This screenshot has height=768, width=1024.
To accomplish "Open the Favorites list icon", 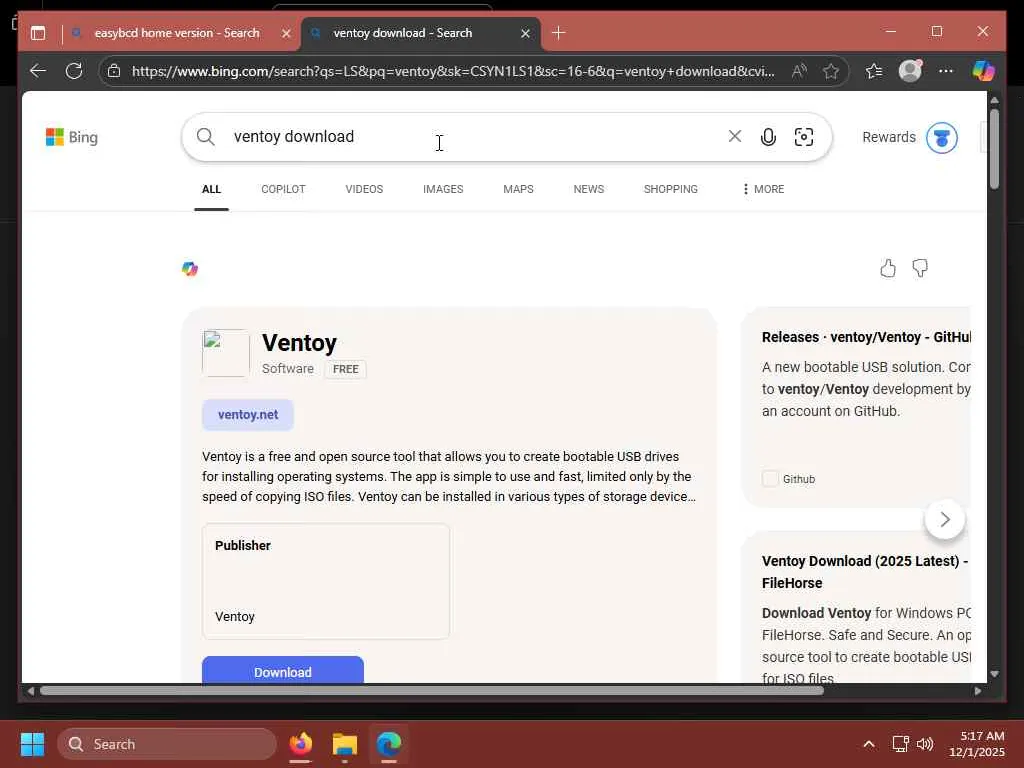I will coord(874,71).
